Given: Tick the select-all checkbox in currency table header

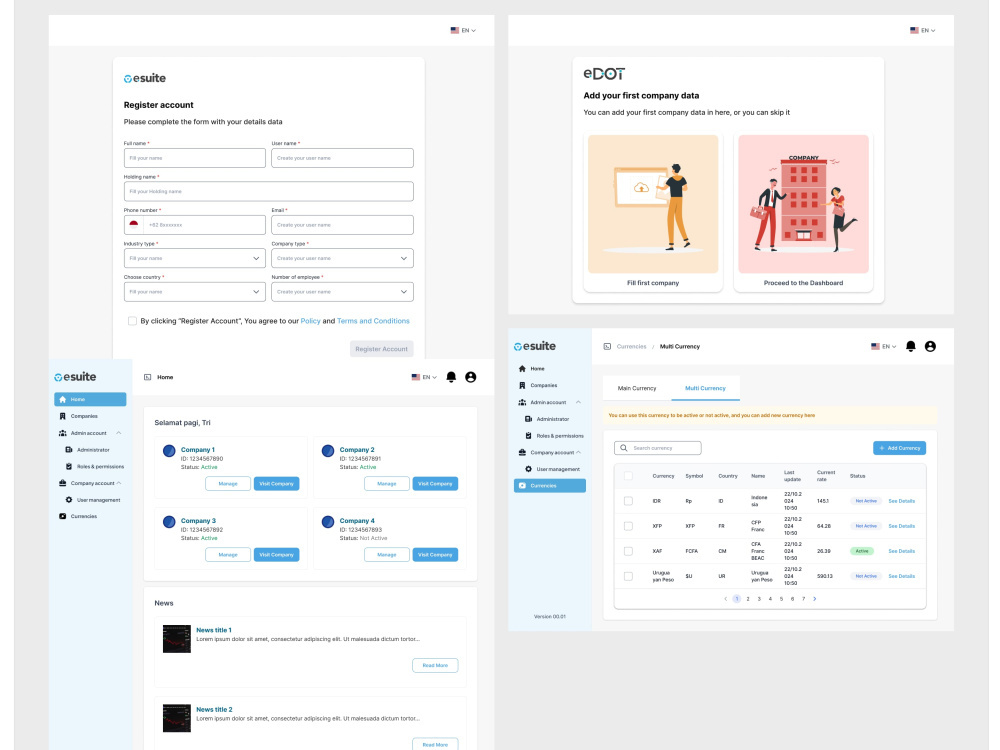Looking at the screenshot, I should [x=628, y=476].
